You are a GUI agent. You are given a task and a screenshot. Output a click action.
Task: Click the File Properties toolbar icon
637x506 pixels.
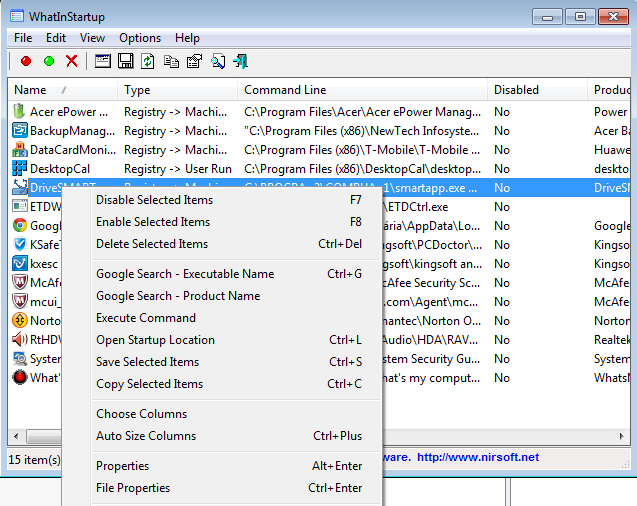tap(194, 61)
